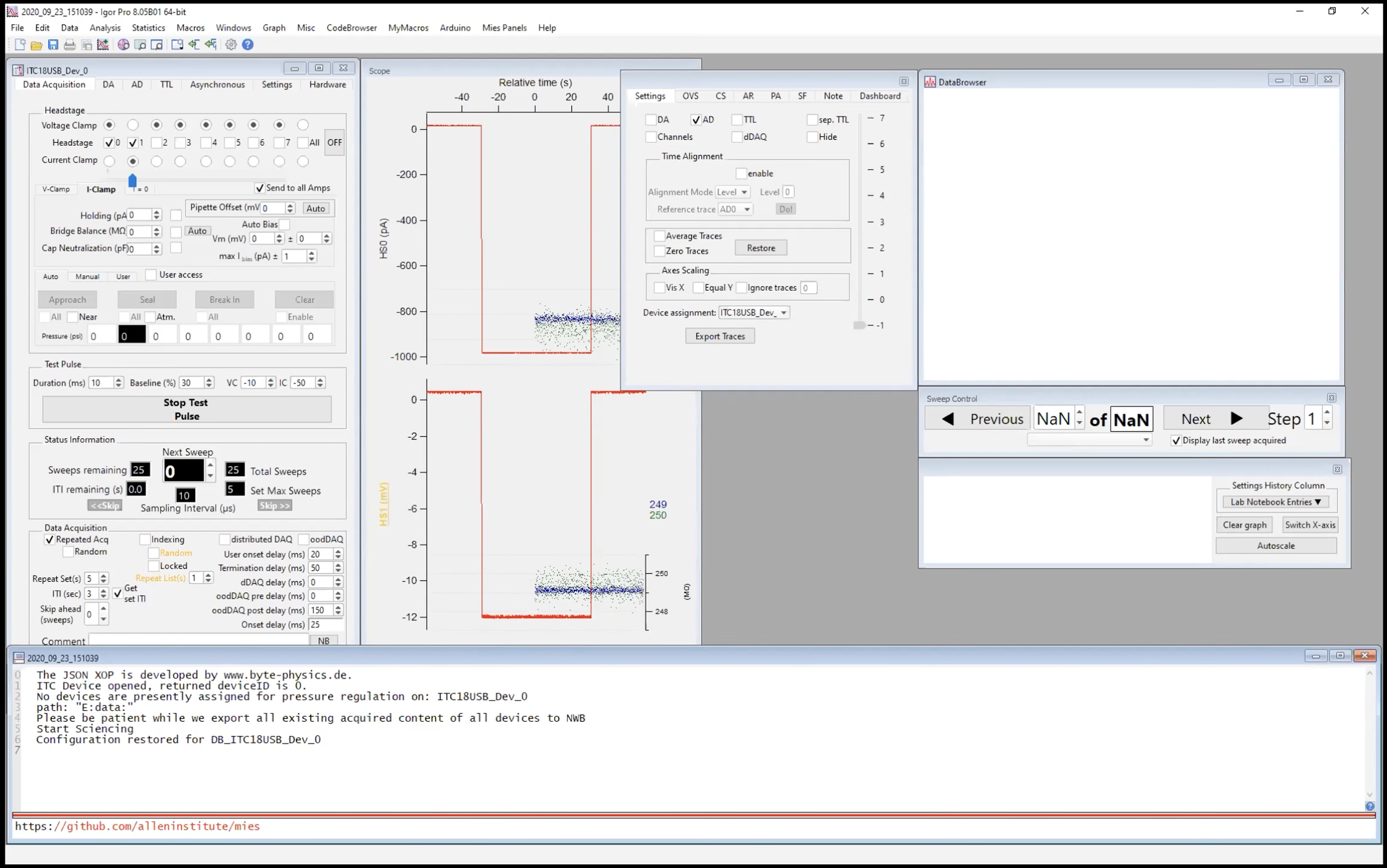This screenshot has height=868, width=1387.
Task: Open the Mies Panels menu
Action: click(x=504, y=27)
